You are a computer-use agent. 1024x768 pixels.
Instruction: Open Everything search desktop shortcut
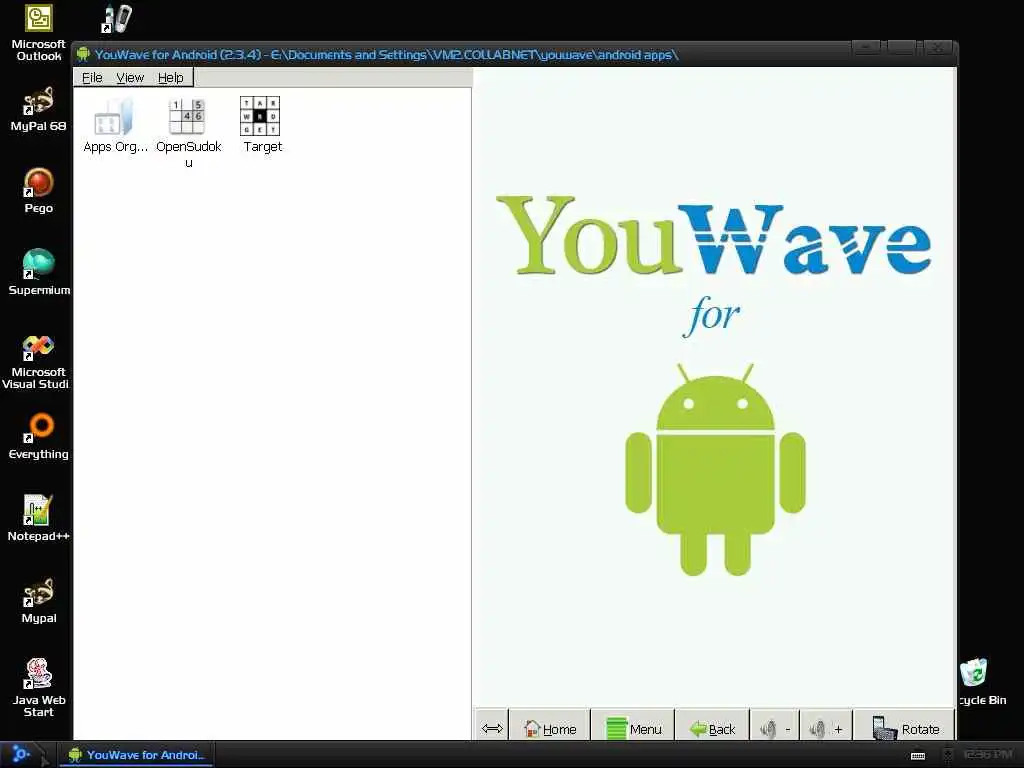pyautogui.click(x=39, y=436)
